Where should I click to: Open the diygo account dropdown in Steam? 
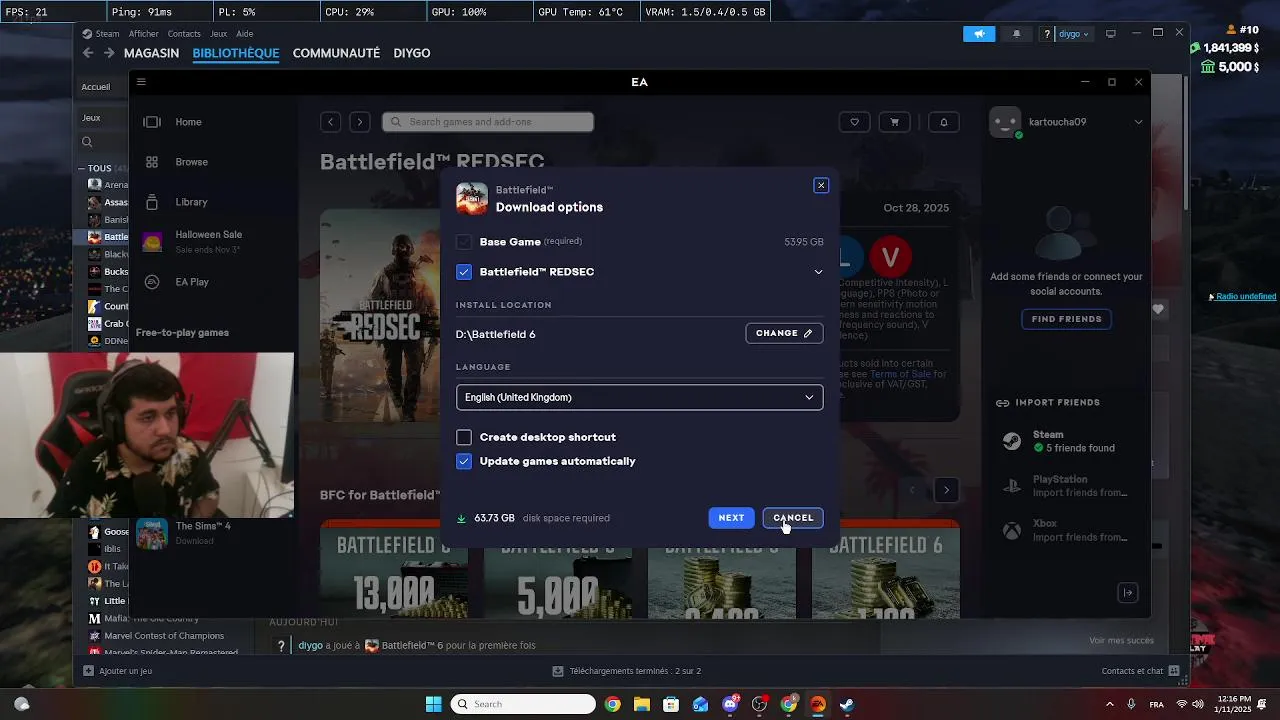1074,34
